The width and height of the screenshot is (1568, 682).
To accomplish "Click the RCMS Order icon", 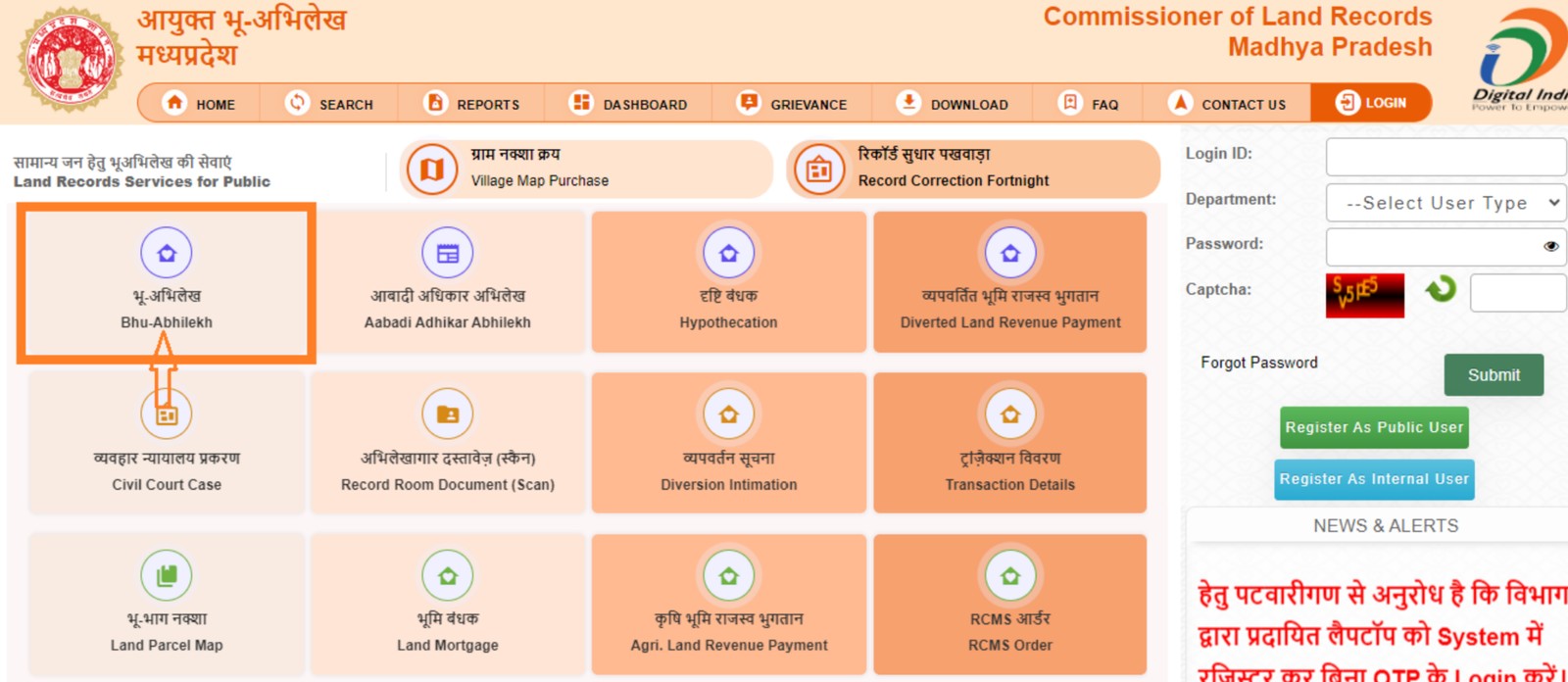I will point(1010,575).
